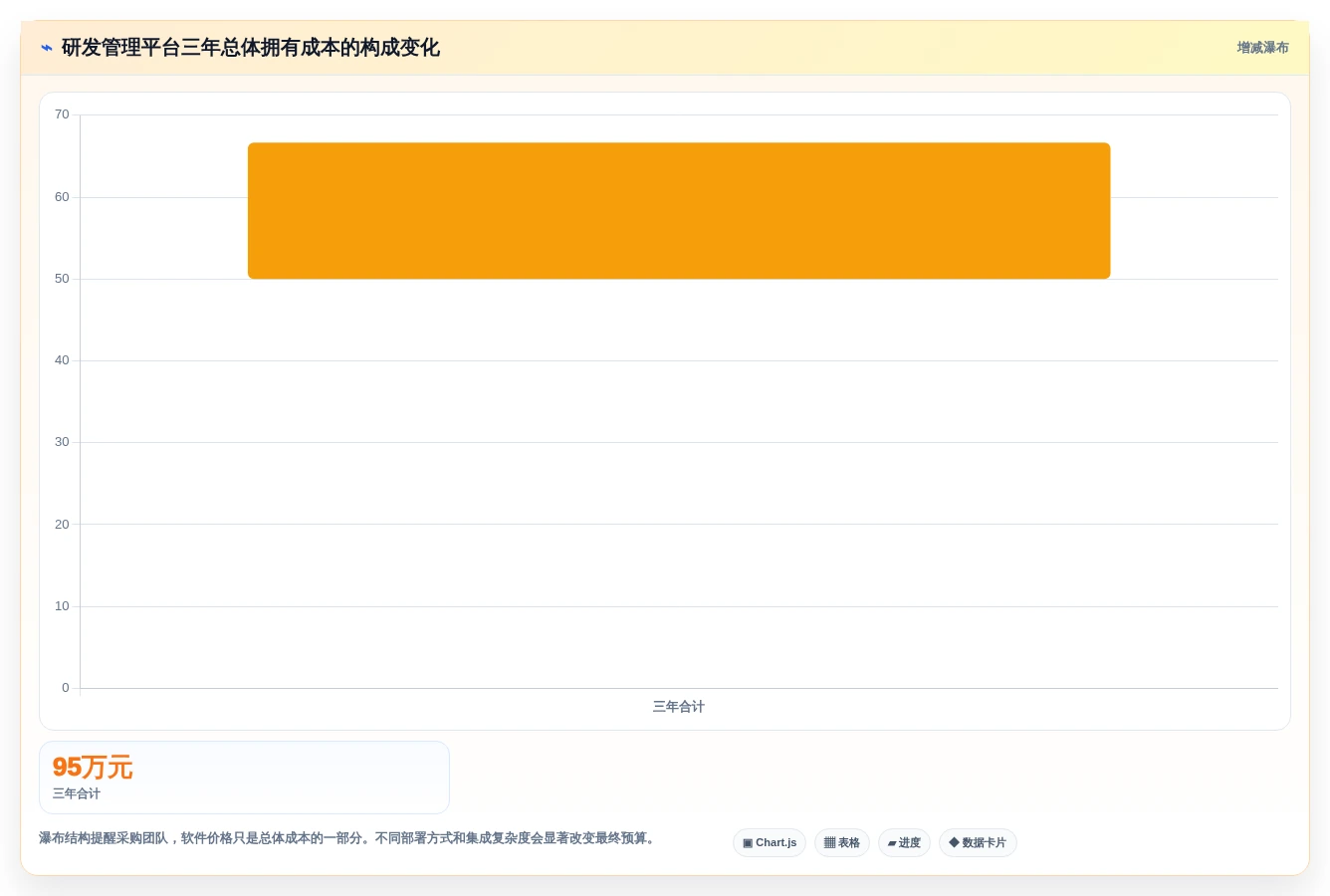Click the 数据卡片 tag chip
Viewport: 1330px width, 896px height.
point(978,843)
